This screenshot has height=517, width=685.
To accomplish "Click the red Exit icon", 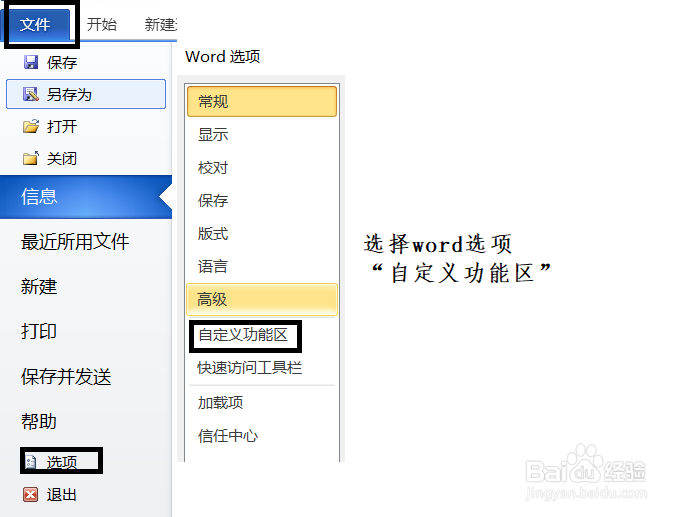I will (x=31, y=495).
